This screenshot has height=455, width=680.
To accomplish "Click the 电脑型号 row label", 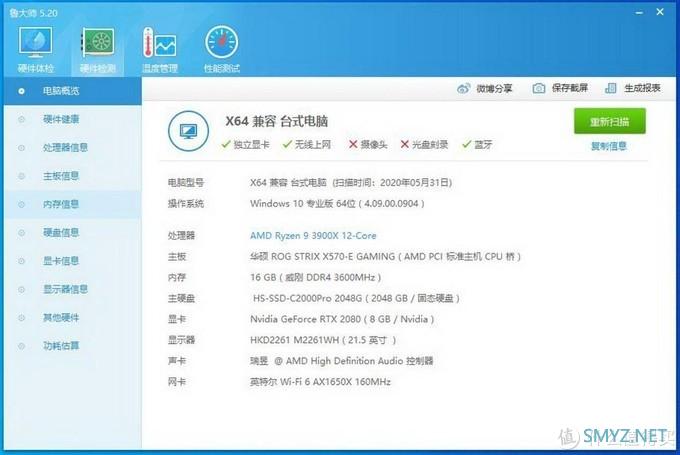I will (x=186, y=183).
